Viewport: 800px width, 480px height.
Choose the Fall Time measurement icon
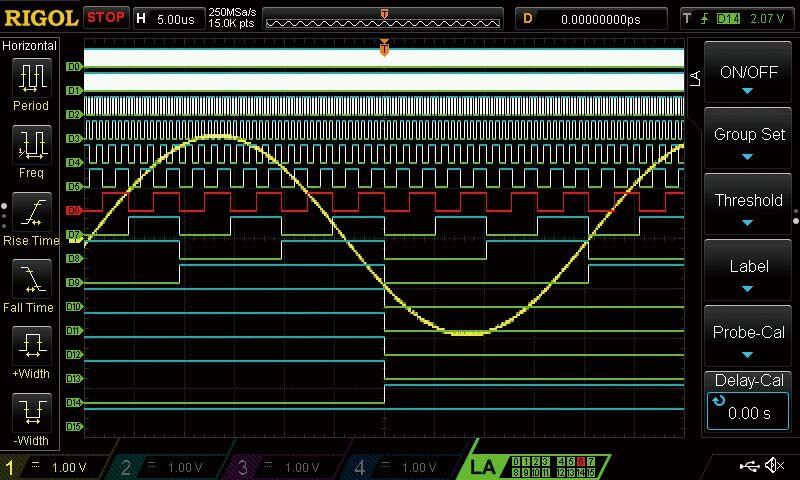pos(31,280)
